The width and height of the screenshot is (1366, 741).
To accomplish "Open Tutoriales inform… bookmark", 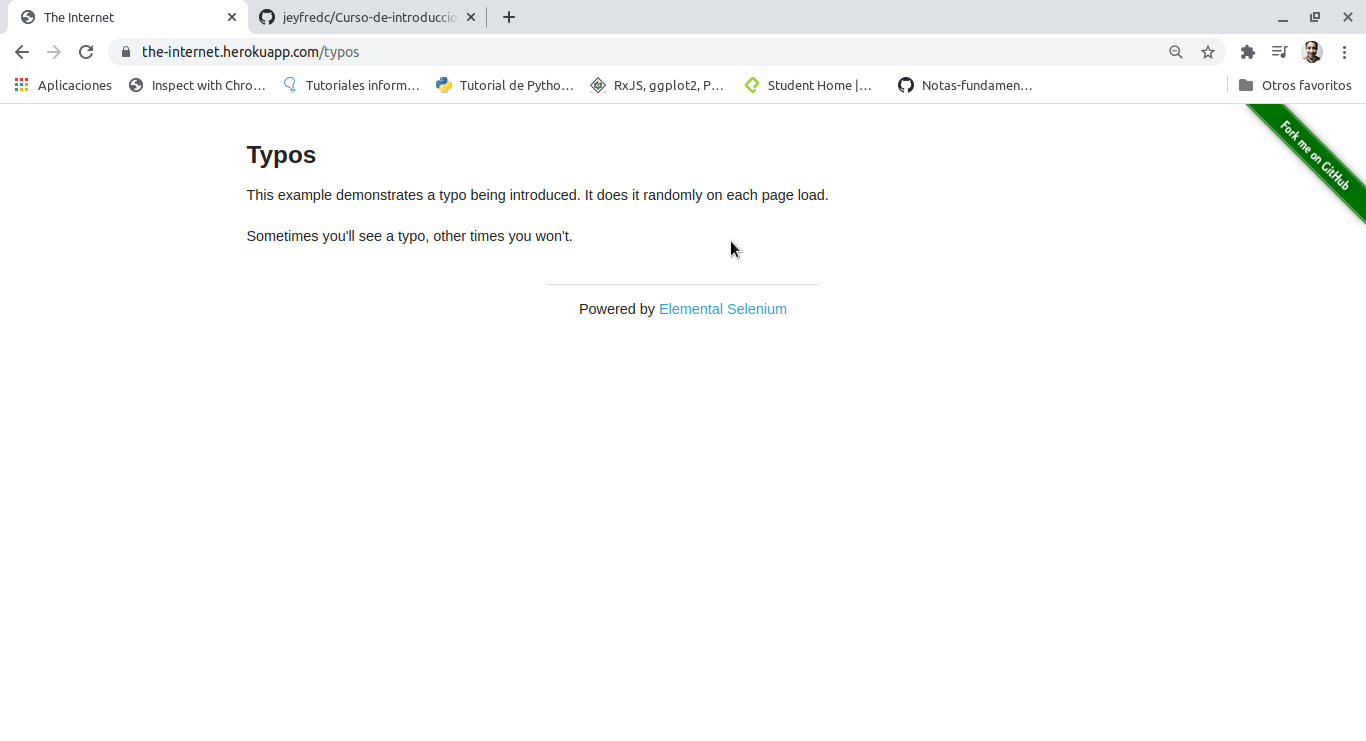I will [x=351, y=85].
